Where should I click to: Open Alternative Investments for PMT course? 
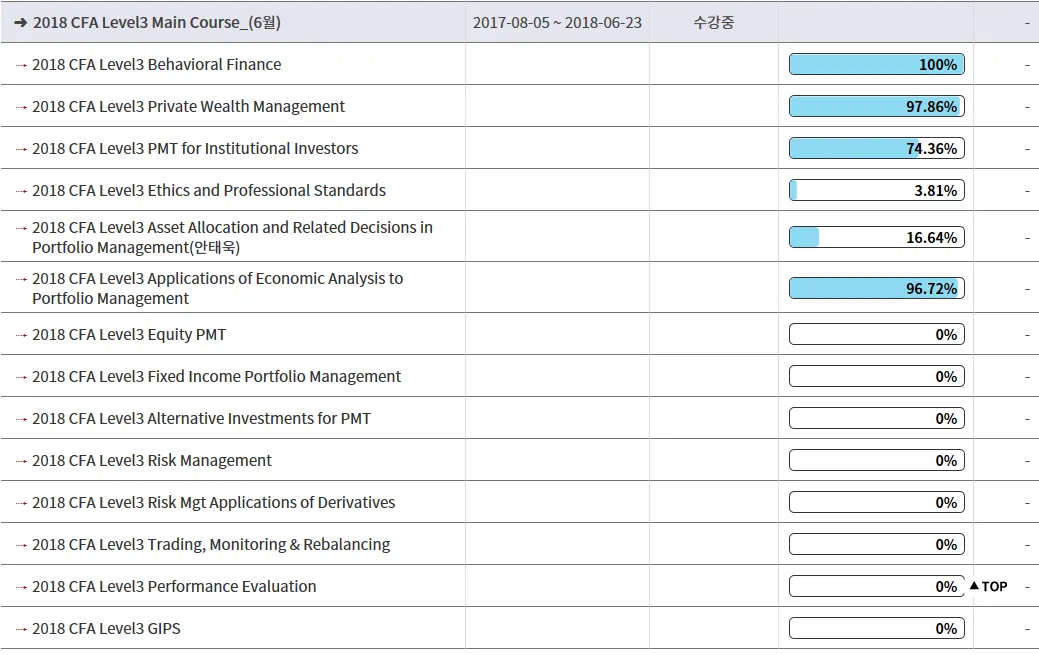201,418
